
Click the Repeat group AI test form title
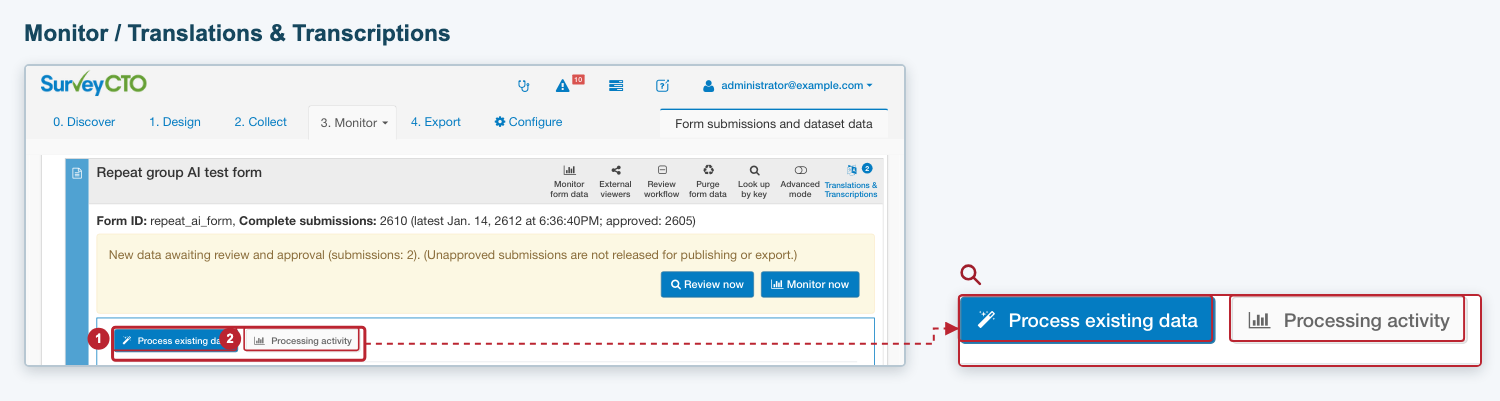pos(179,172)
